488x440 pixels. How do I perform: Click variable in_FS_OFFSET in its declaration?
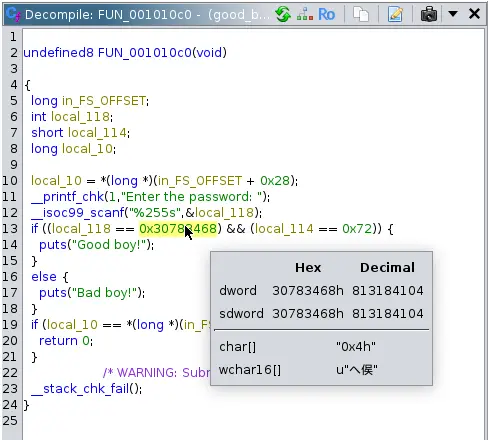coord(104,101)
